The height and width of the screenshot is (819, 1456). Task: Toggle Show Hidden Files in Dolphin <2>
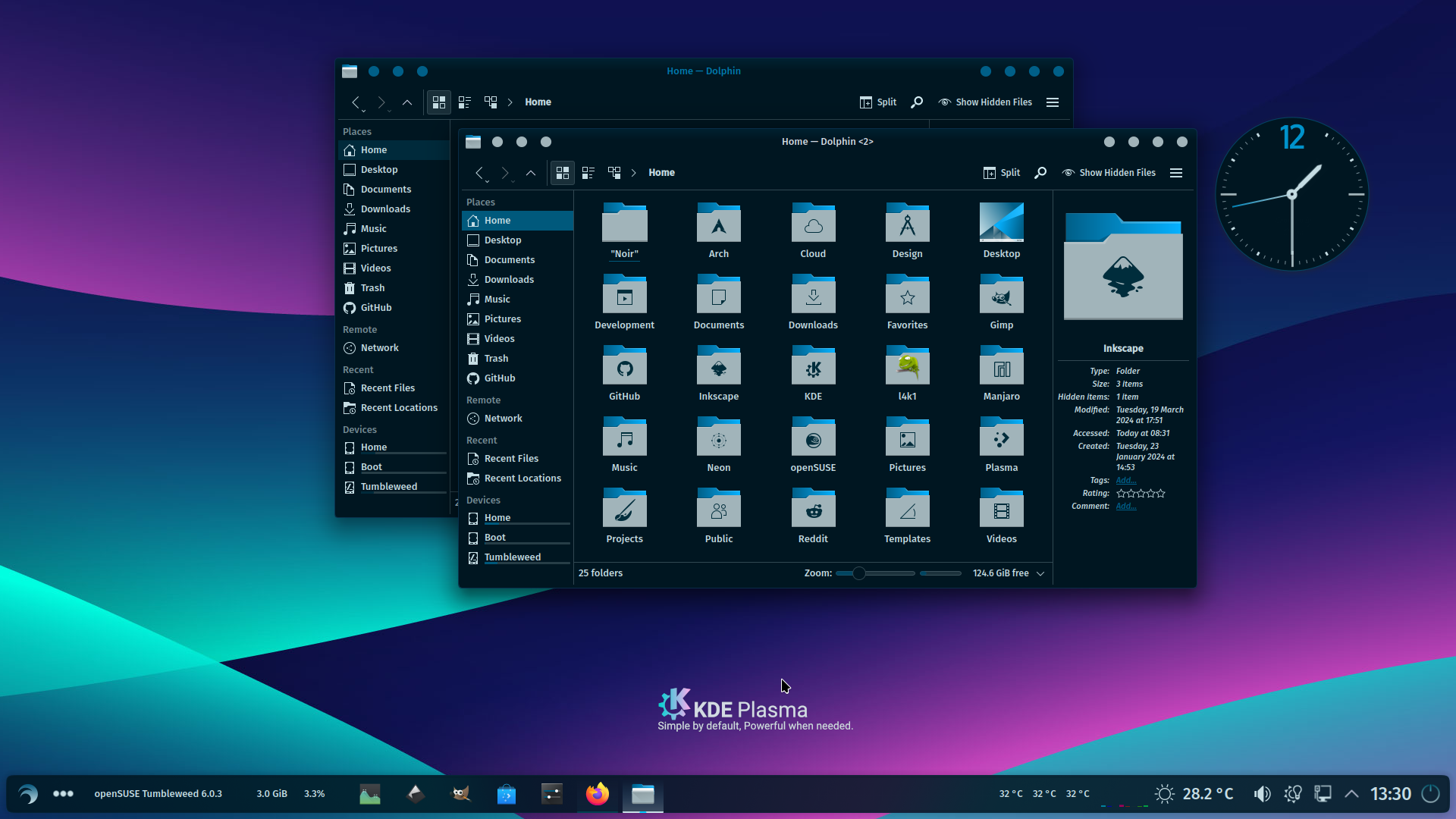click(x=1109, y=173)
